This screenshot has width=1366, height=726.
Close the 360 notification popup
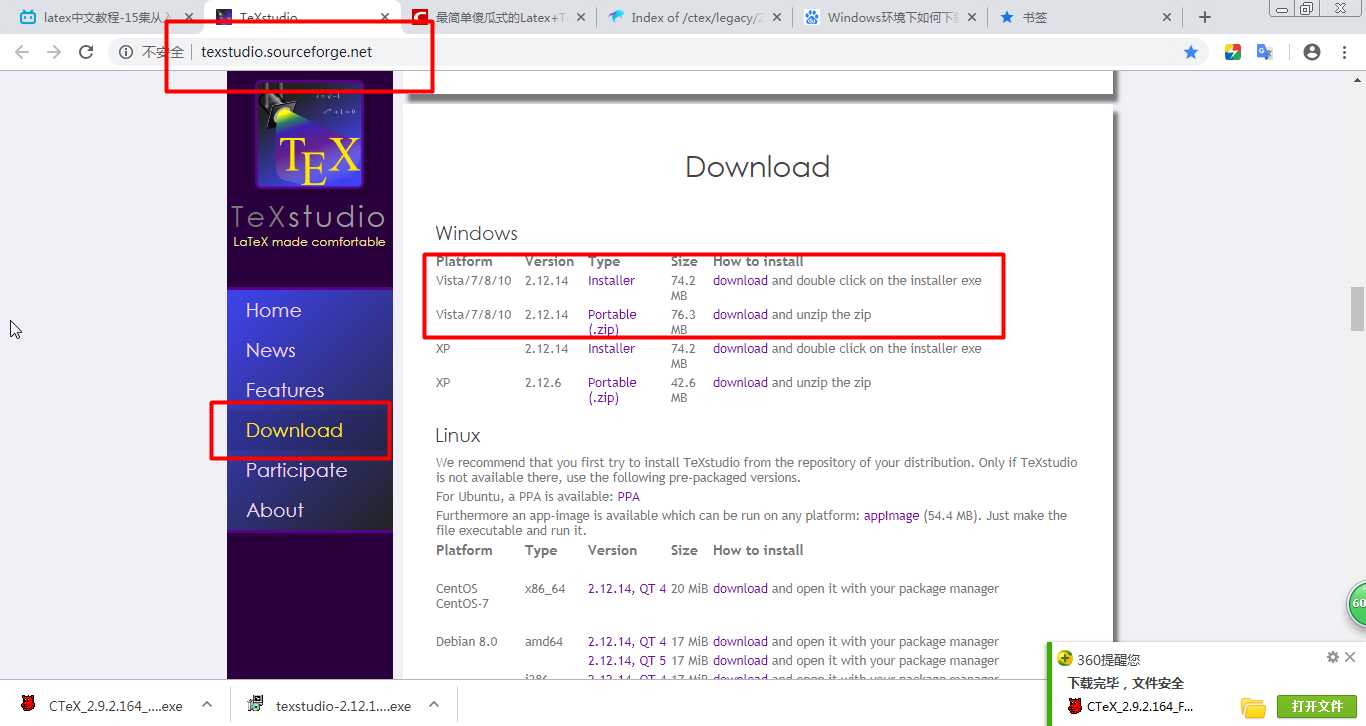coord(1350,657)
